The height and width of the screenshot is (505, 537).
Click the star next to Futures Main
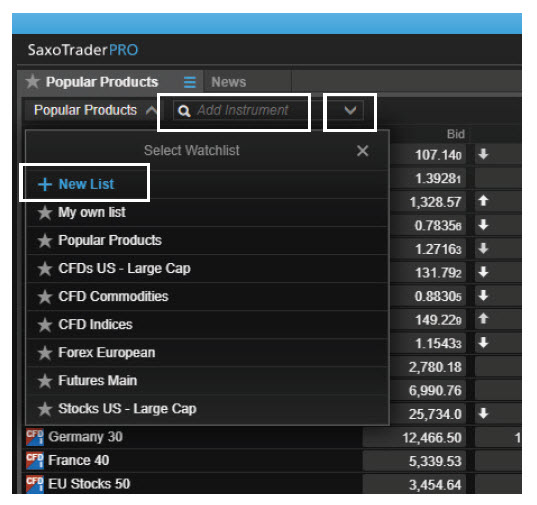point(45,381)
